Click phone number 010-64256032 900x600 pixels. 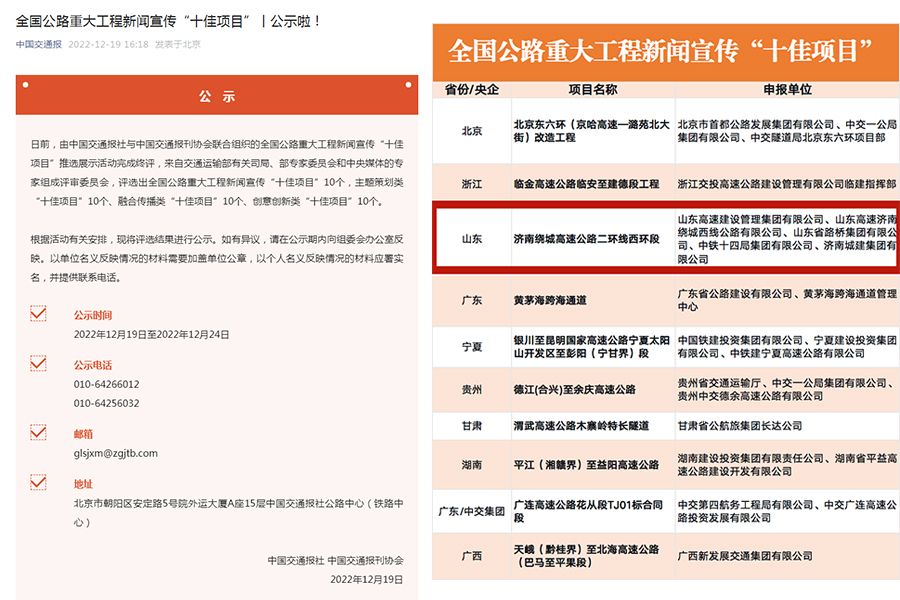[x=106, y=403]
